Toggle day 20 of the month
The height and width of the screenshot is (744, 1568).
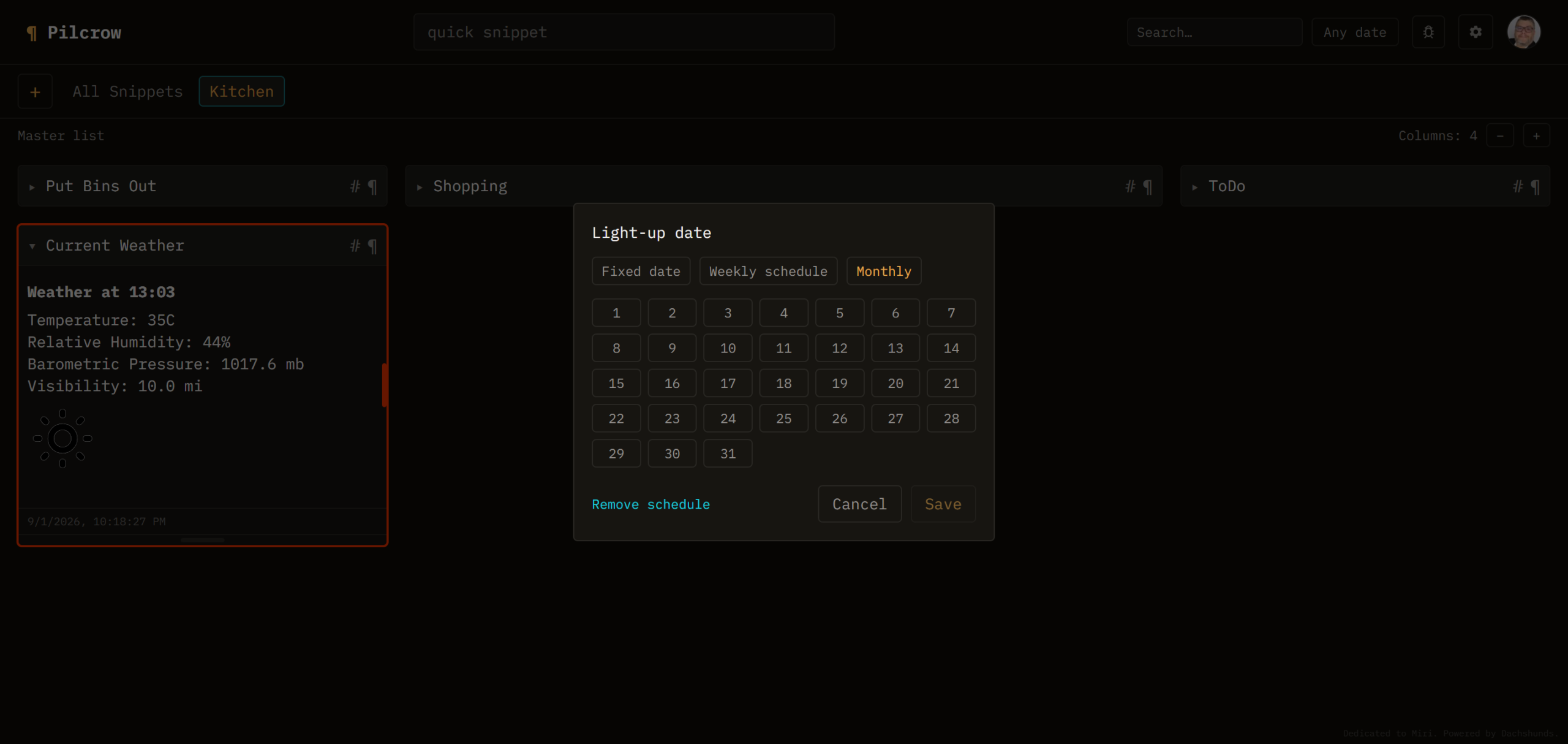pos(895,383)
